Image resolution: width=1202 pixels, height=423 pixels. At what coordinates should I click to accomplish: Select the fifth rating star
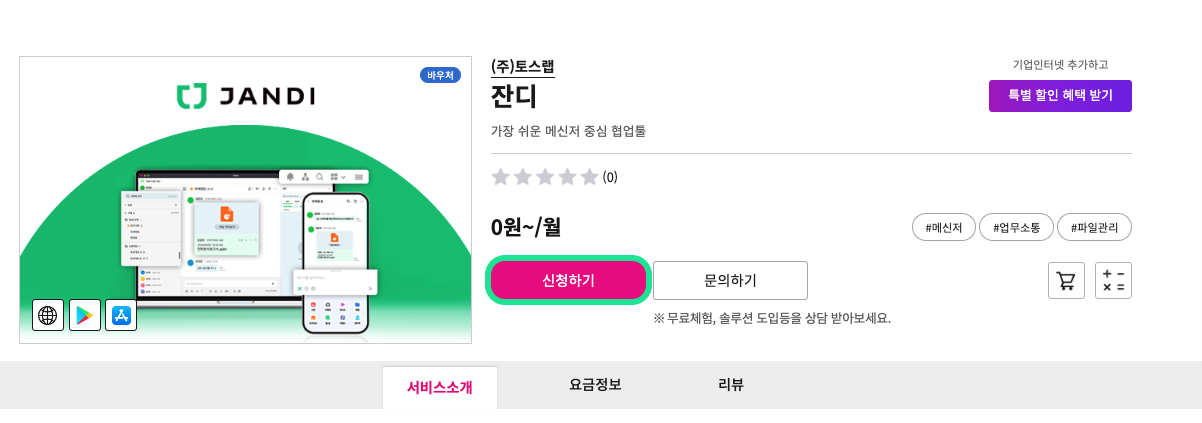[x=589, y=177]
